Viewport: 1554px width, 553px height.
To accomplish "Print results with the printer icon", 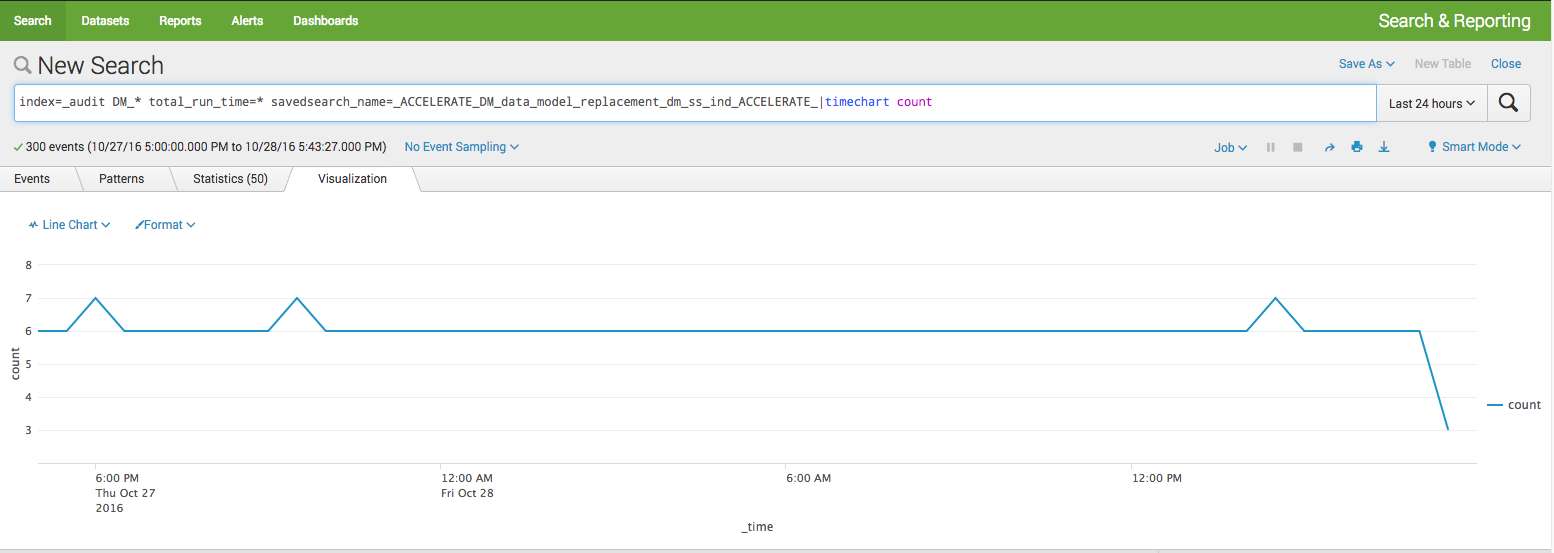I will (1357, 147).
